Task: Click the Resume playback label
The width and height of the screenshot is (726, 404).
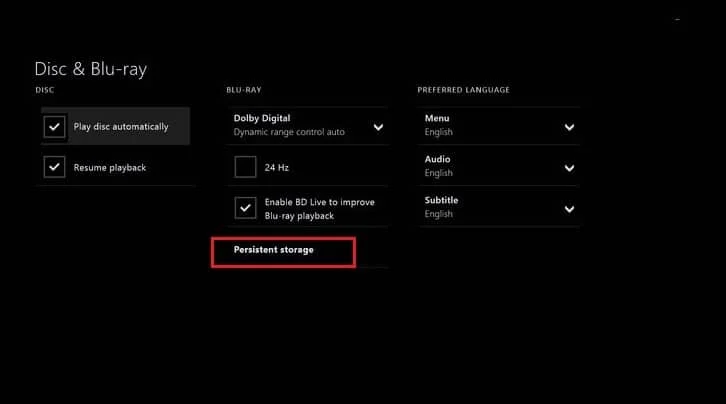Action: pos(110,168)
